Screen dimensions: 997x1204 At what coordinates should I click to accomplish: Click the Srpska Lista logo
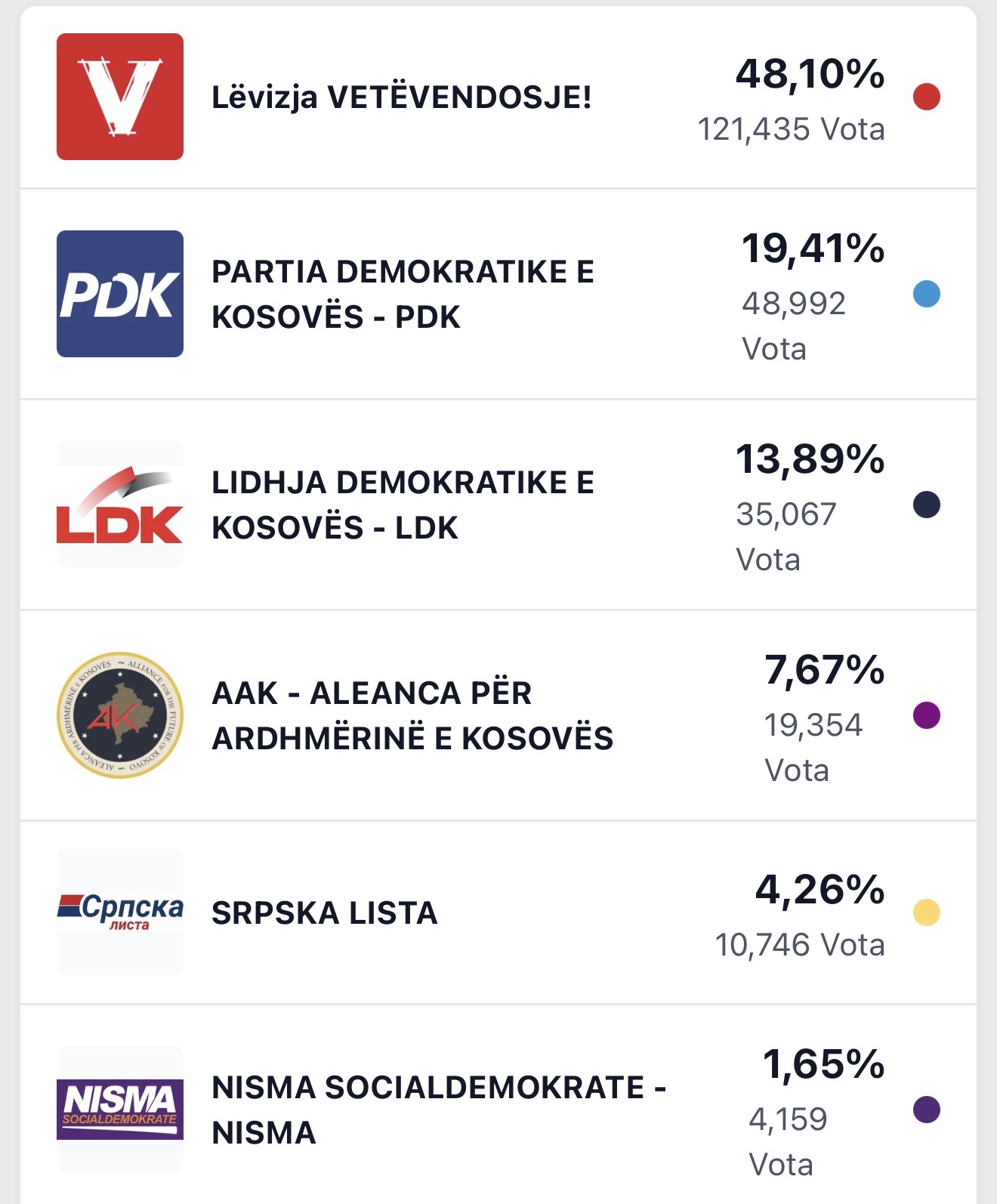pyautogui.click(x=119, y=912)
